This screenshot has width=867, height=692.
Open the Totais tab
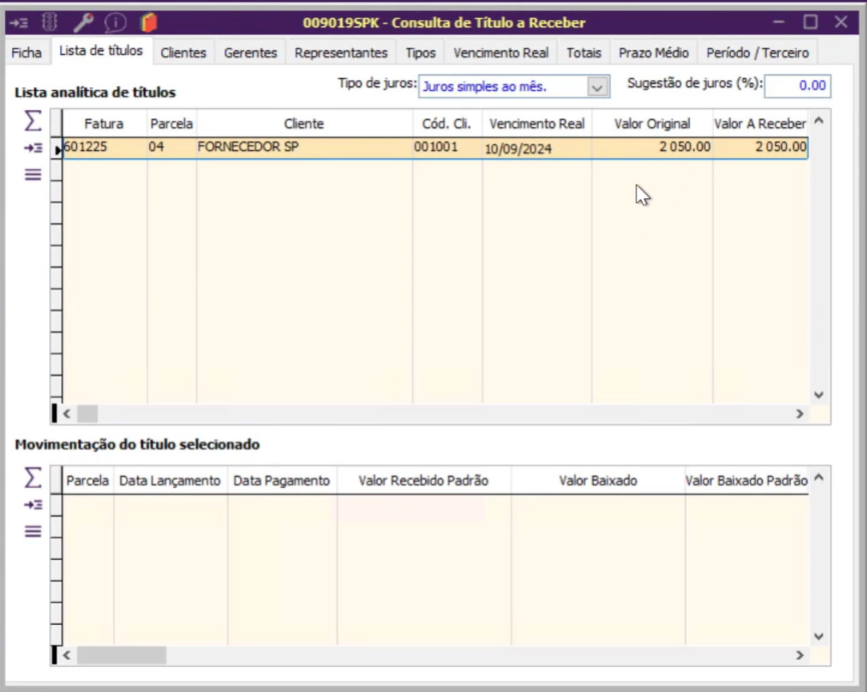(584, 53)
